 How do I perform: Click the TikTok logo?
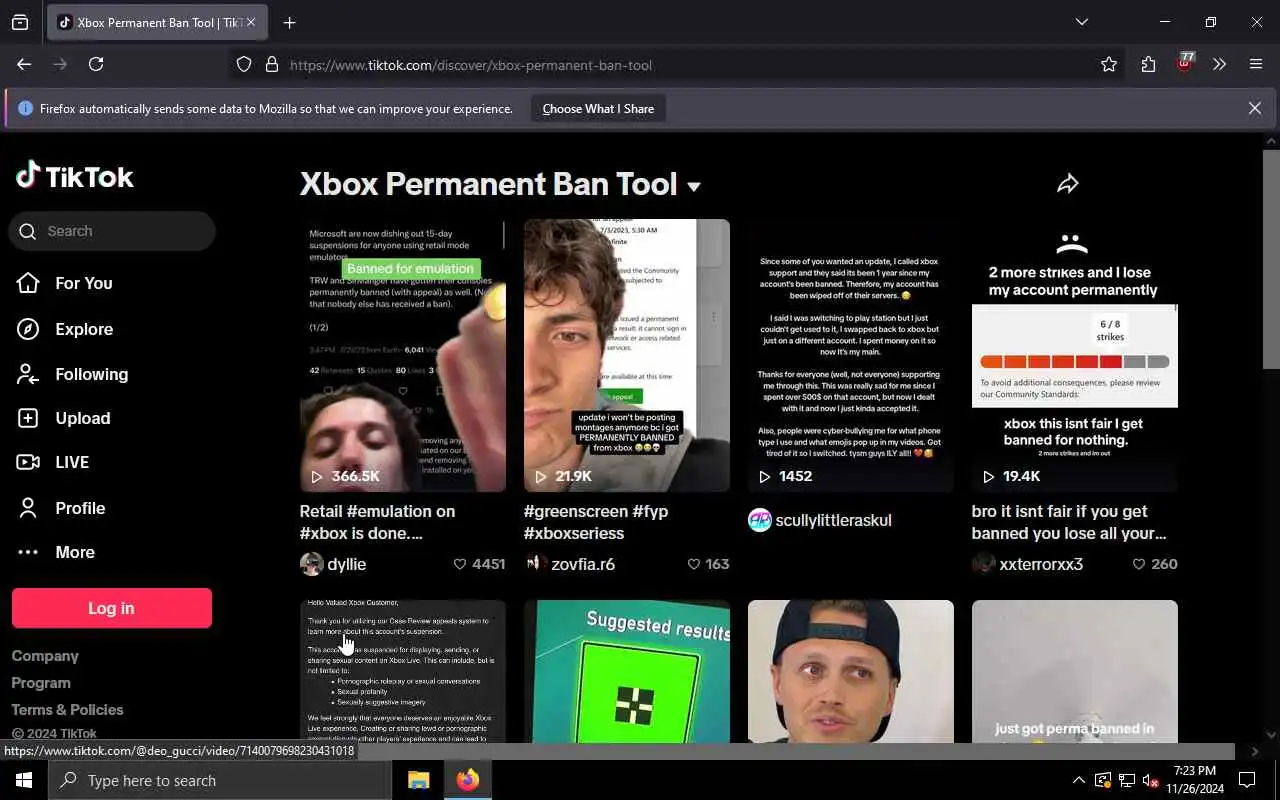coord(75,177)
